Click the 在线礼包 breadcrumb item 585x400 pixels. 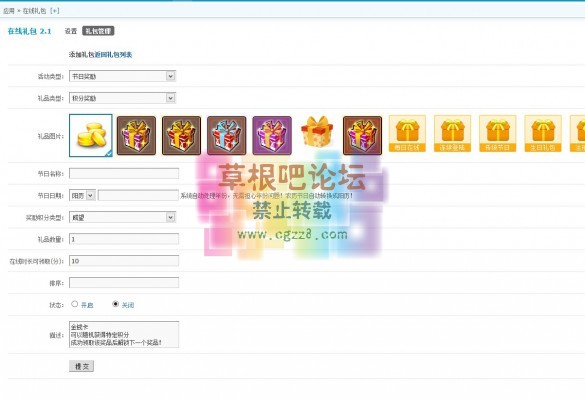point(34,11)
